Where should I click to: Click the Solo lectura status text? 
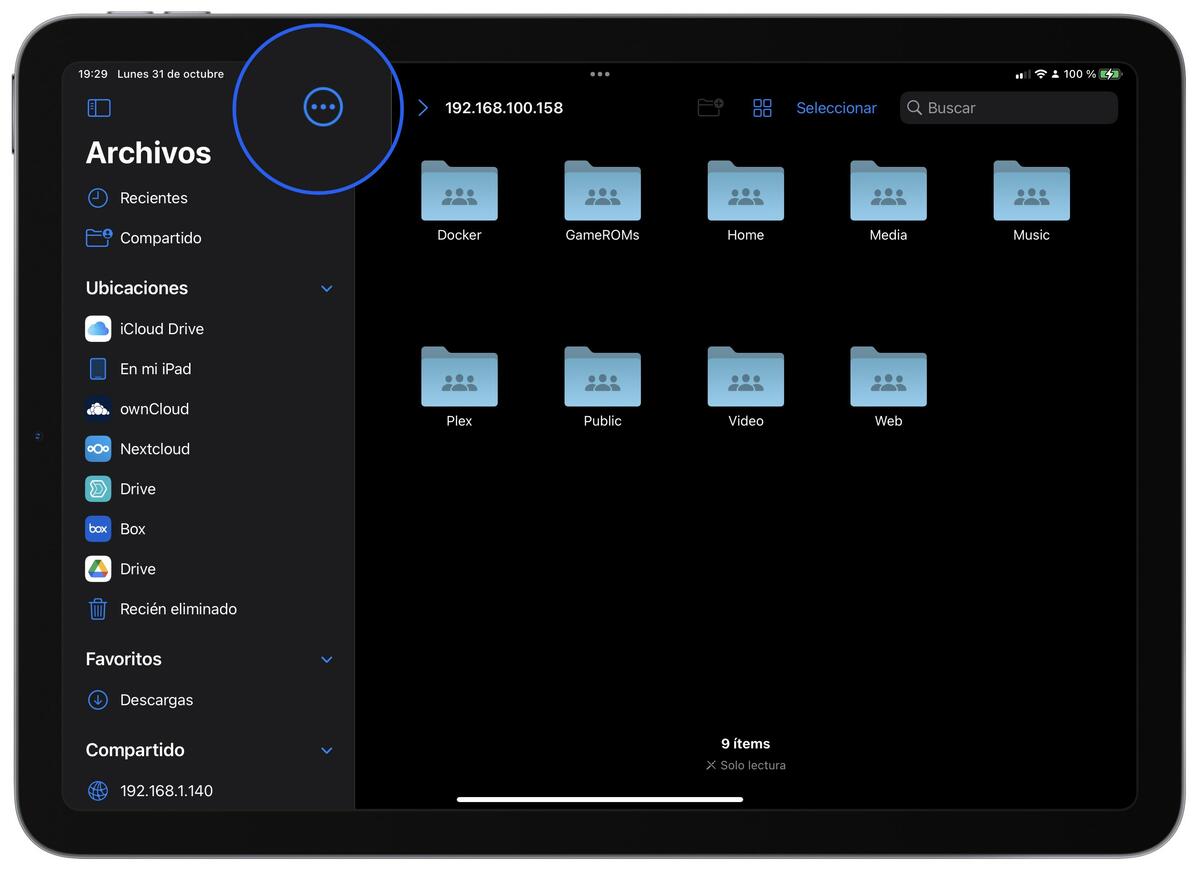746,765
